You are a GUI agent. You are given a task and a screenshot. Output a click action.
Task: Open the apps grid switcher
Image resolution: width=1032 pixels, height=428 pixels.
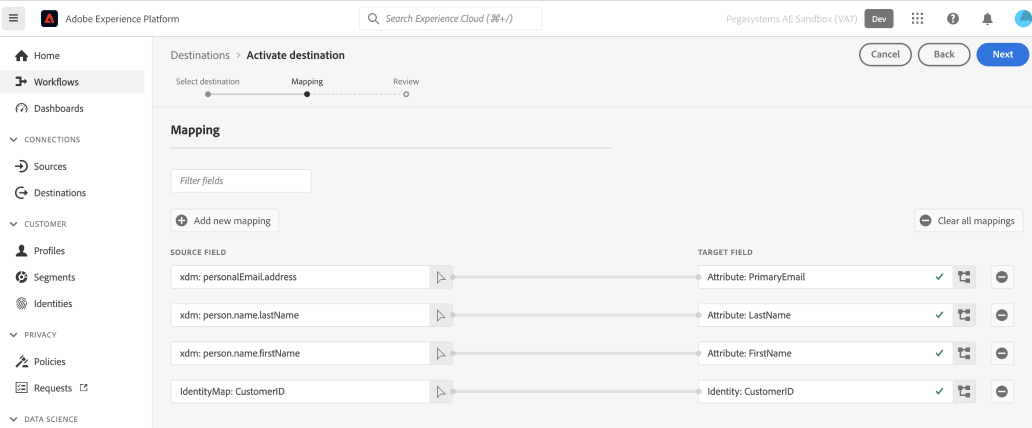pyautogui.click(x=918, y=19)
